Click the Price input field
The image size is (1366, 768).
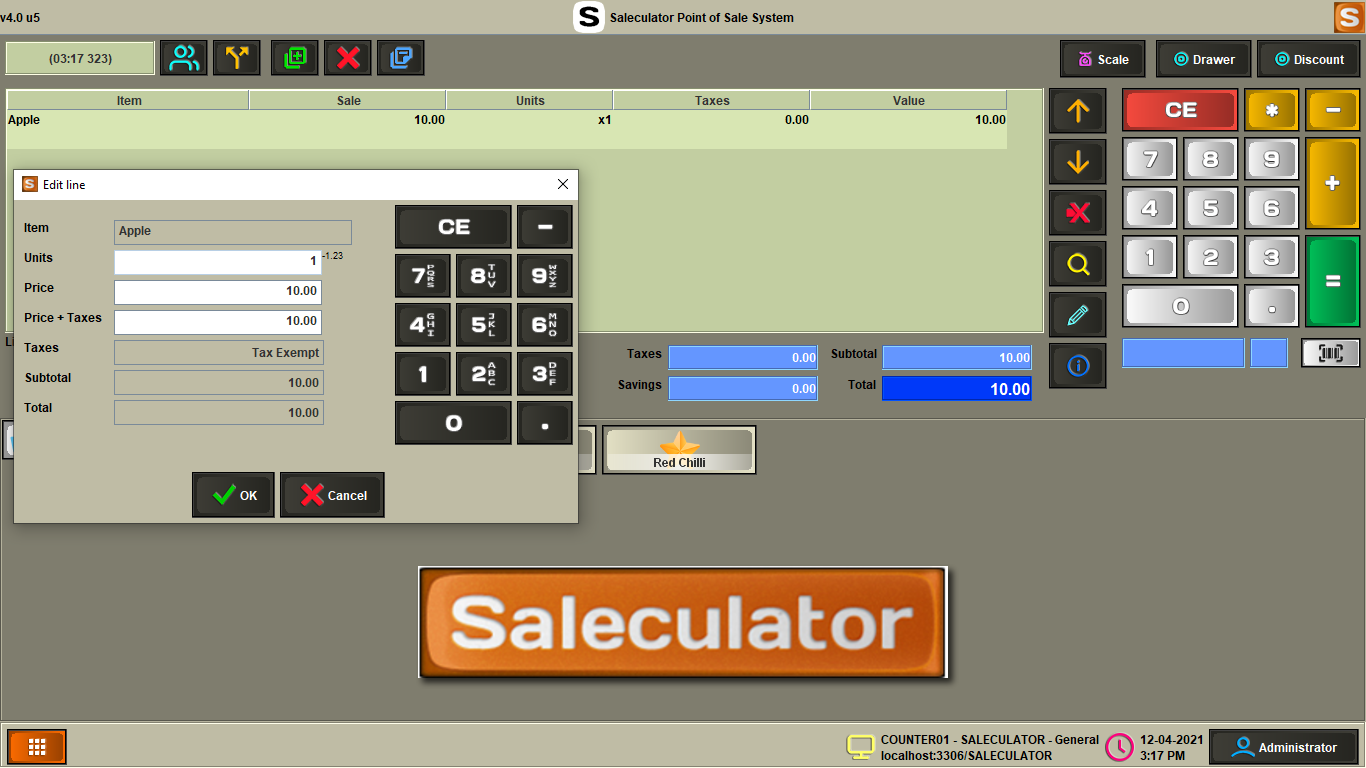[218, 292]
